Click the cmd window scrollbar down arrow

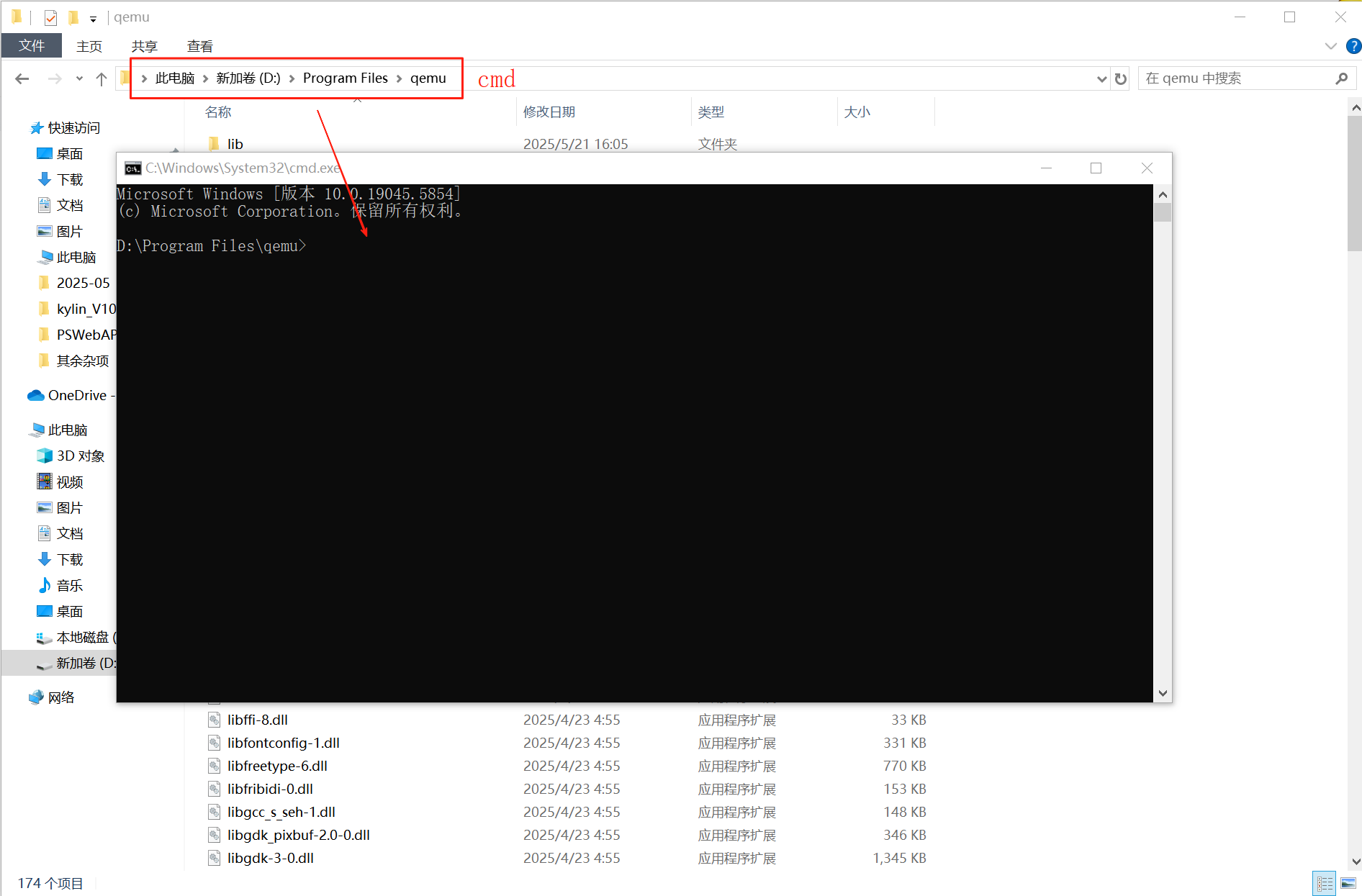(x=1162, y=692)
